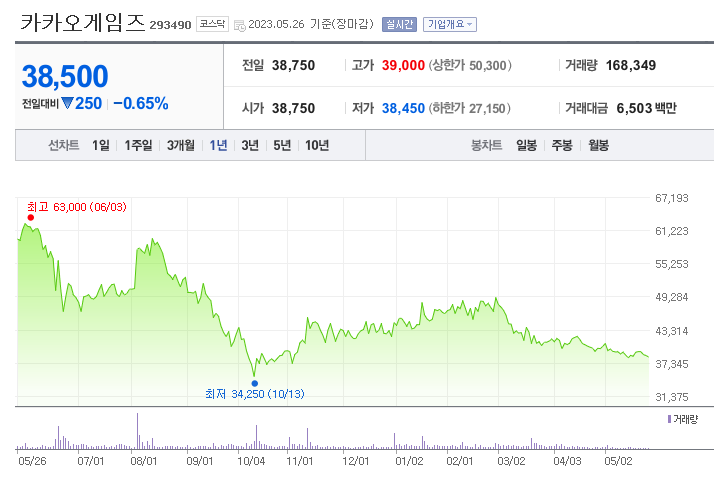
Task: Click the 실시간 button
Action: 399,24
